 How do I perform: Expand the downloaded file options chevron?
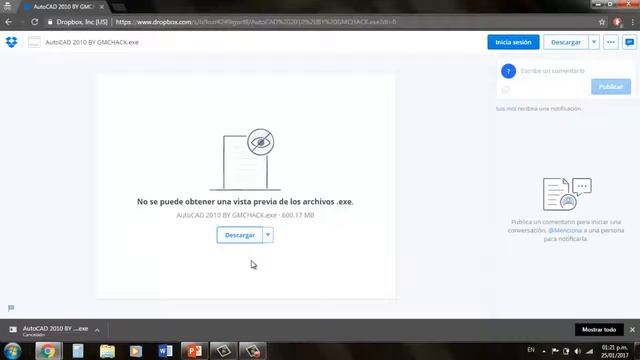97,330
